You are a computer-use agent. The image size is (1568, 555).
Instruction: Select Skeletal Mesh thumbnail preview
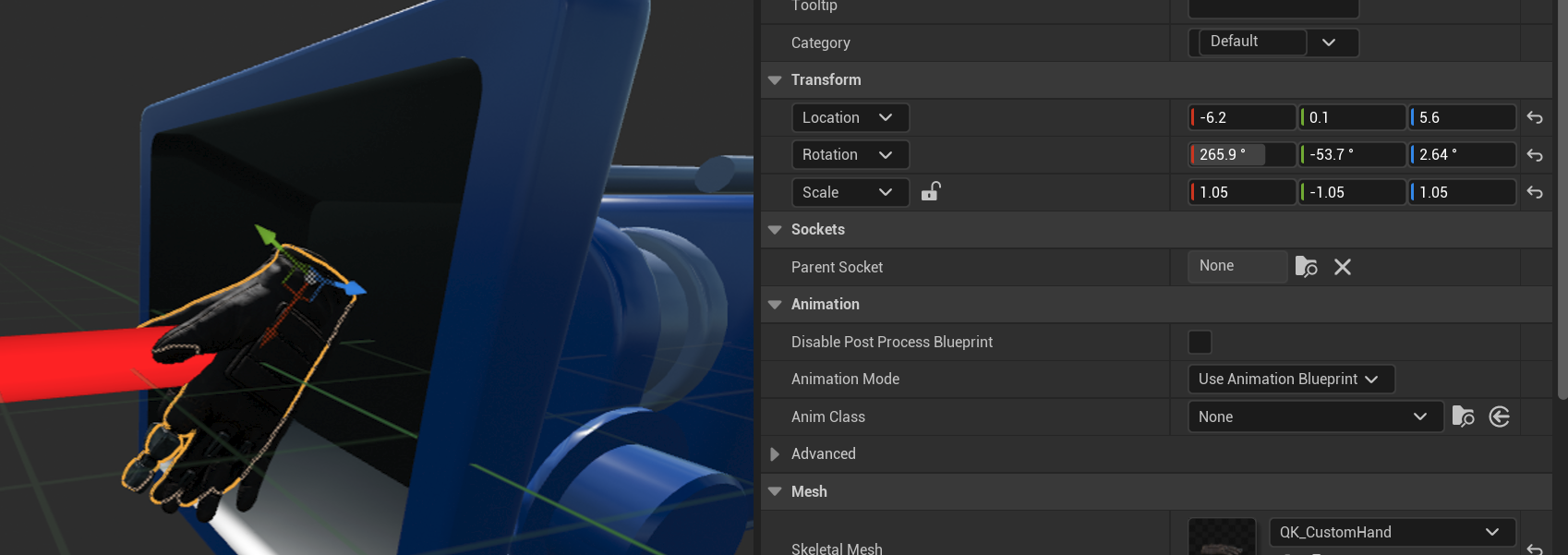click(1222, 537)
